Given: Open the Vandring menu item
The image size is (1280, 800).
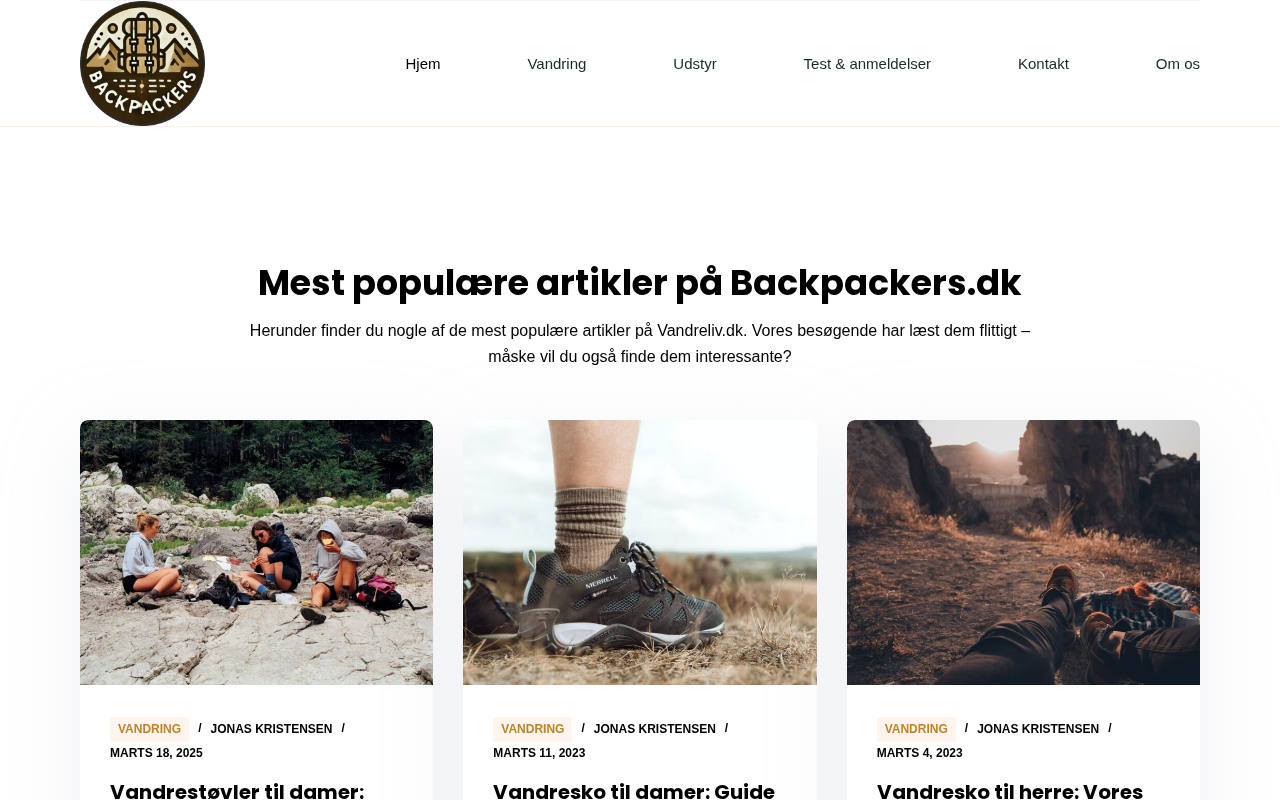Looking at the screenshot, I should pos(557,64).
